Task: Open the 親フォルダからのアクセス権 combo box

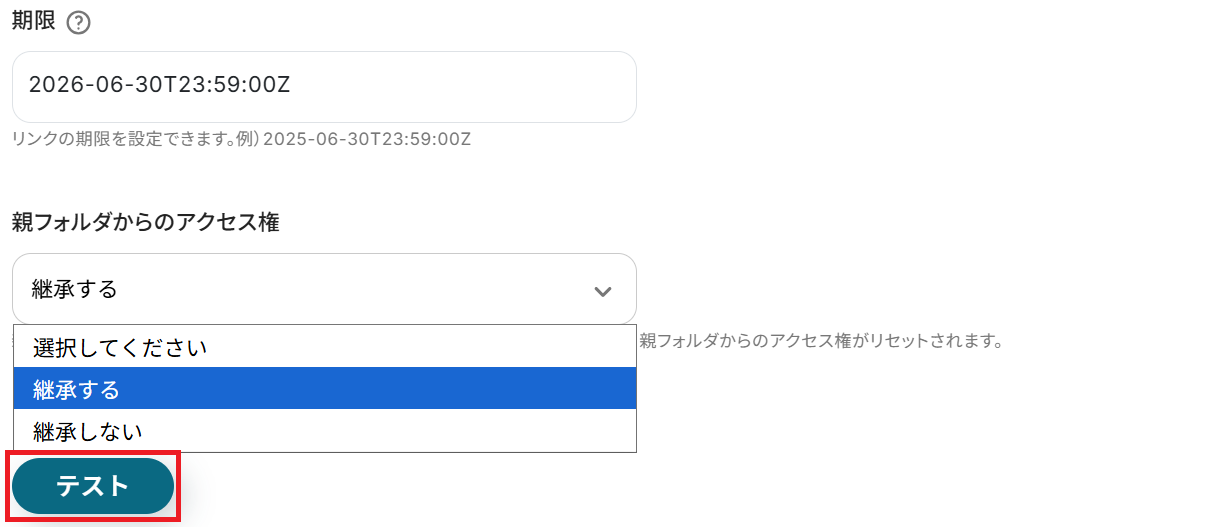Action: (x=324, y=289)
